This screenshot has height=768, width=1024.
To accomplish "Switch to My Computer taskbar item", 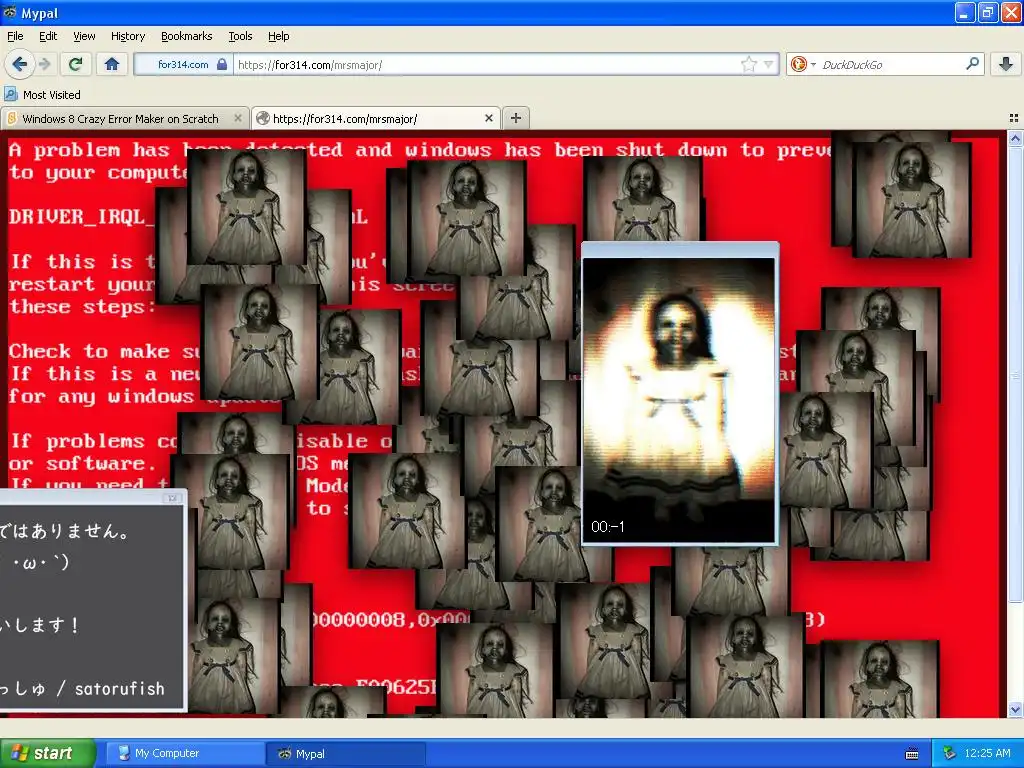I will (x=184, y=753).
